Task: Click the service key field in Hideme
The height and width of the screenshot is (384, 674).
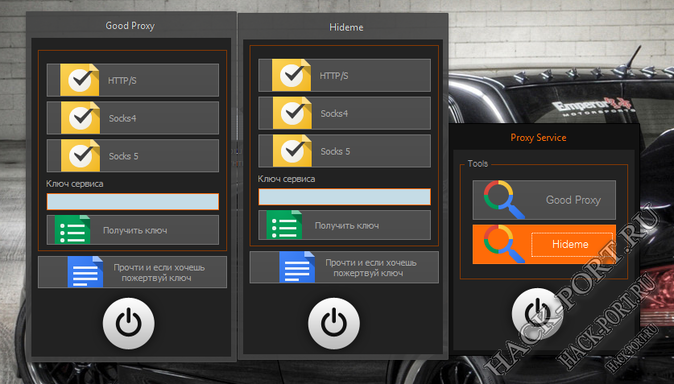Action: tap(344, 197)
